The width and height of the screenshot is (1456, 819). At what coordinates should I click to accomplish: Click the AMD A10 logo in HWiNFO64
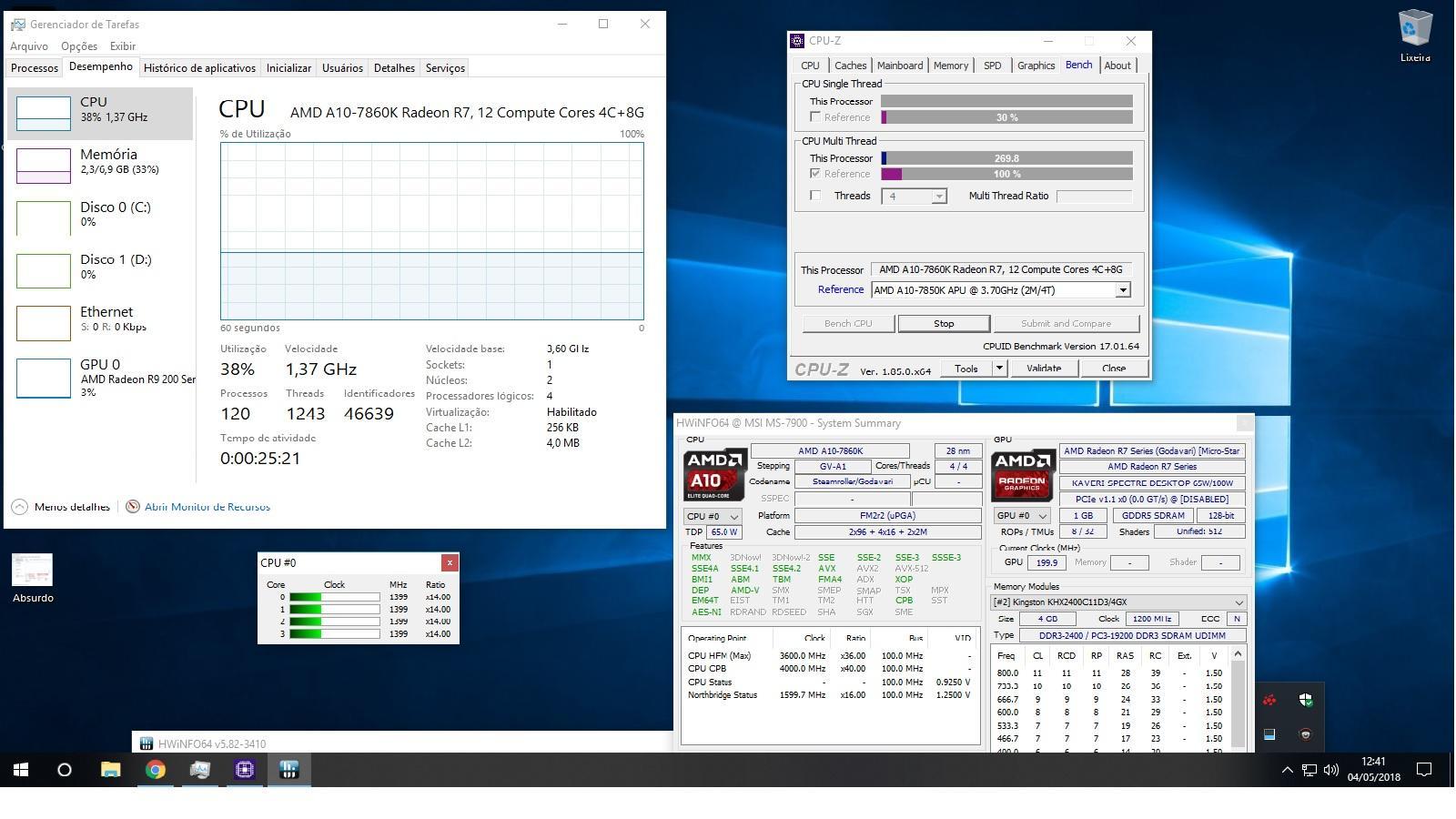715,474
